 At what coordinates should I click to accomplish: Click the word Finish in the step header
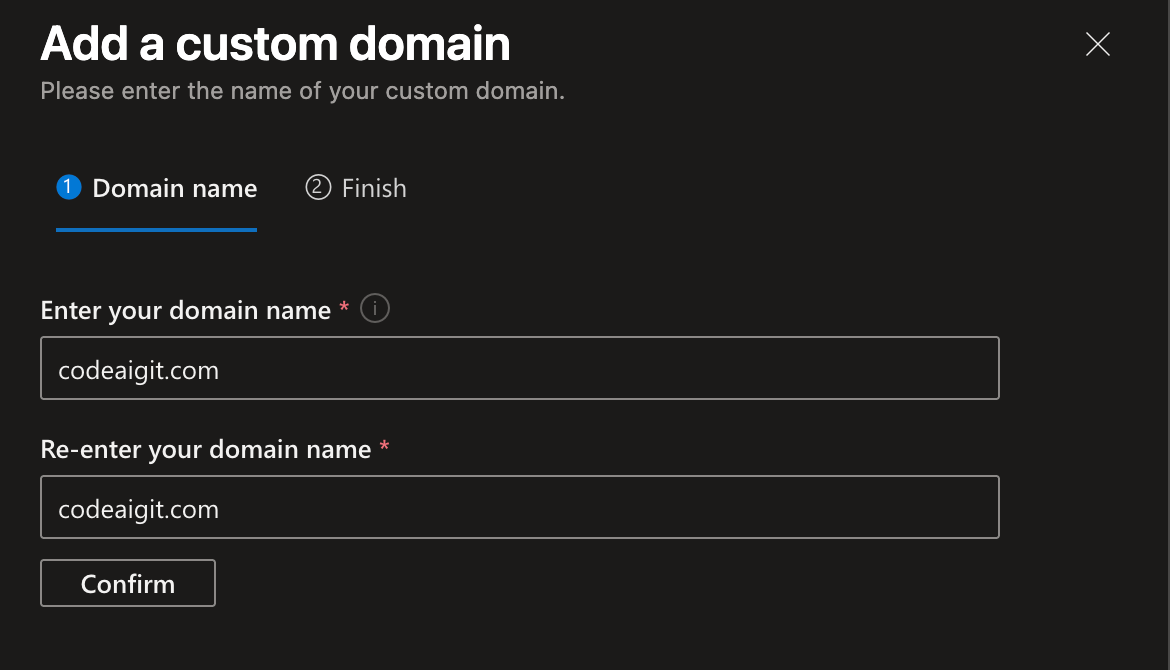(x=374, y=188)
